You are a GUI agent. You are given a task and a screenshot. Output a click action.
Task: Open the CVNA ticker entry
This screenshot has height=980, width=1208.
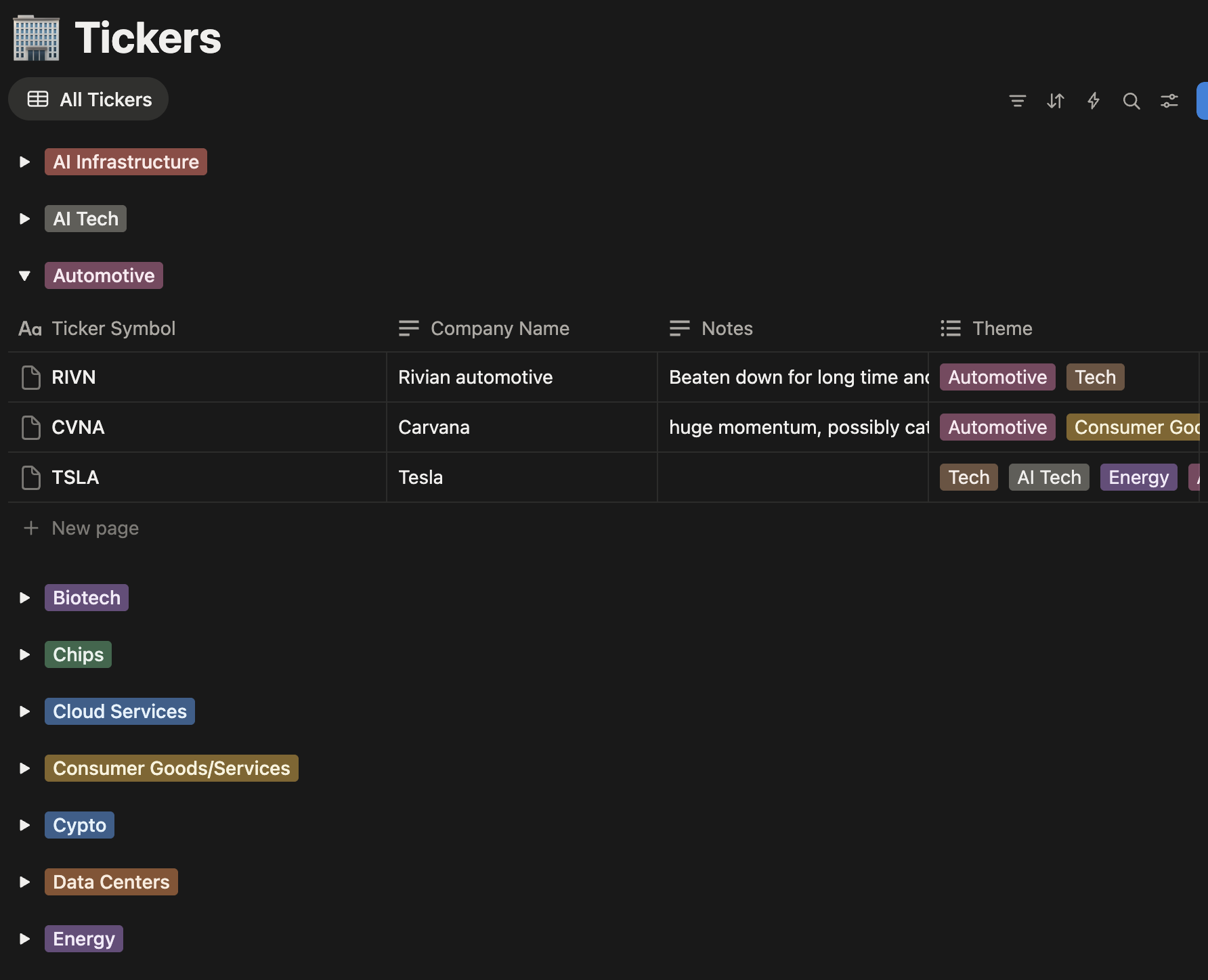pyautogui.click(x=78, y=427)
